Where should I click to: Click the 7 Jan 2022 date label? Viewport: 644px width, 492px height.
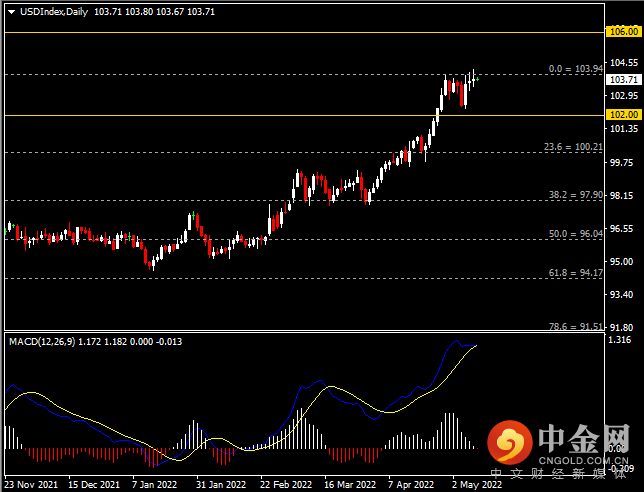[154, 485]
